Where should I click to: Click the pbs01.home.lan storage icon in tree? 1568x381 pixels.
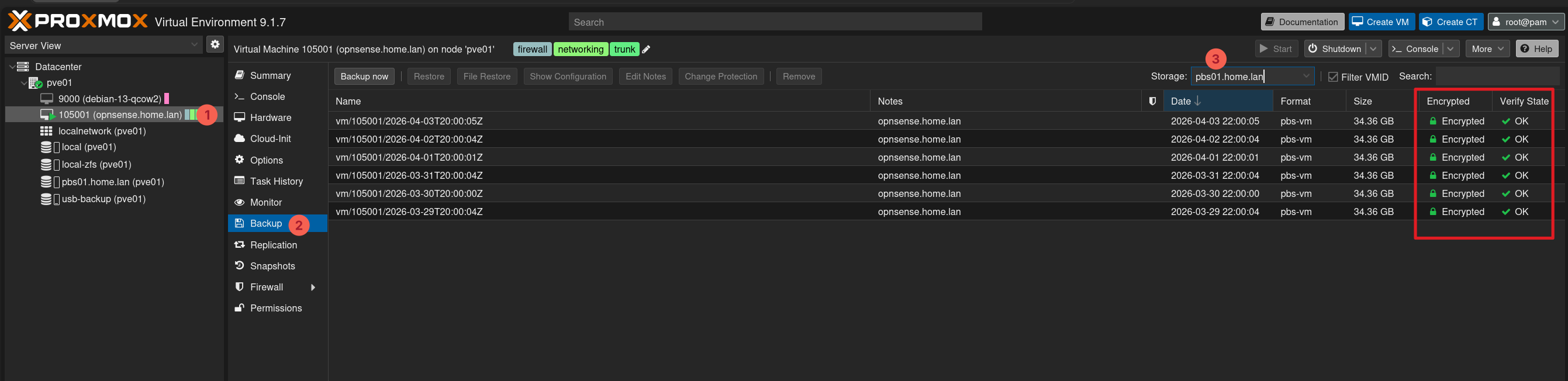coord(46,182)
